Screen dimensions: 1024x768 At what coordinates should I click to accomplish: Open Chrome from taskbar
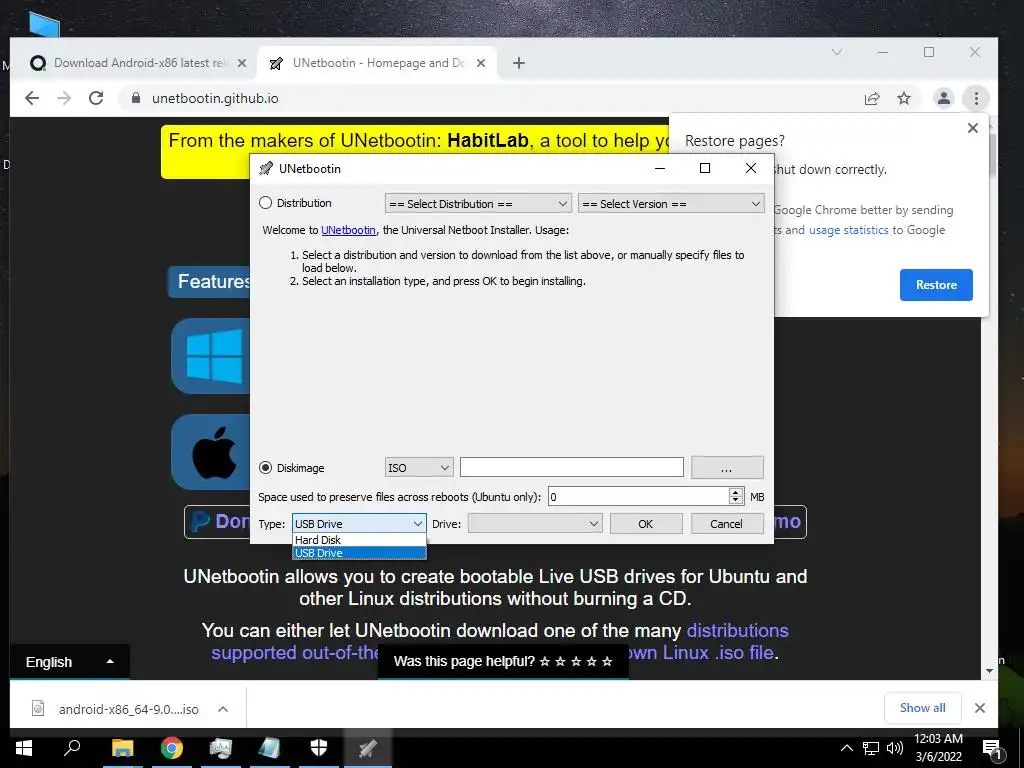171,748
